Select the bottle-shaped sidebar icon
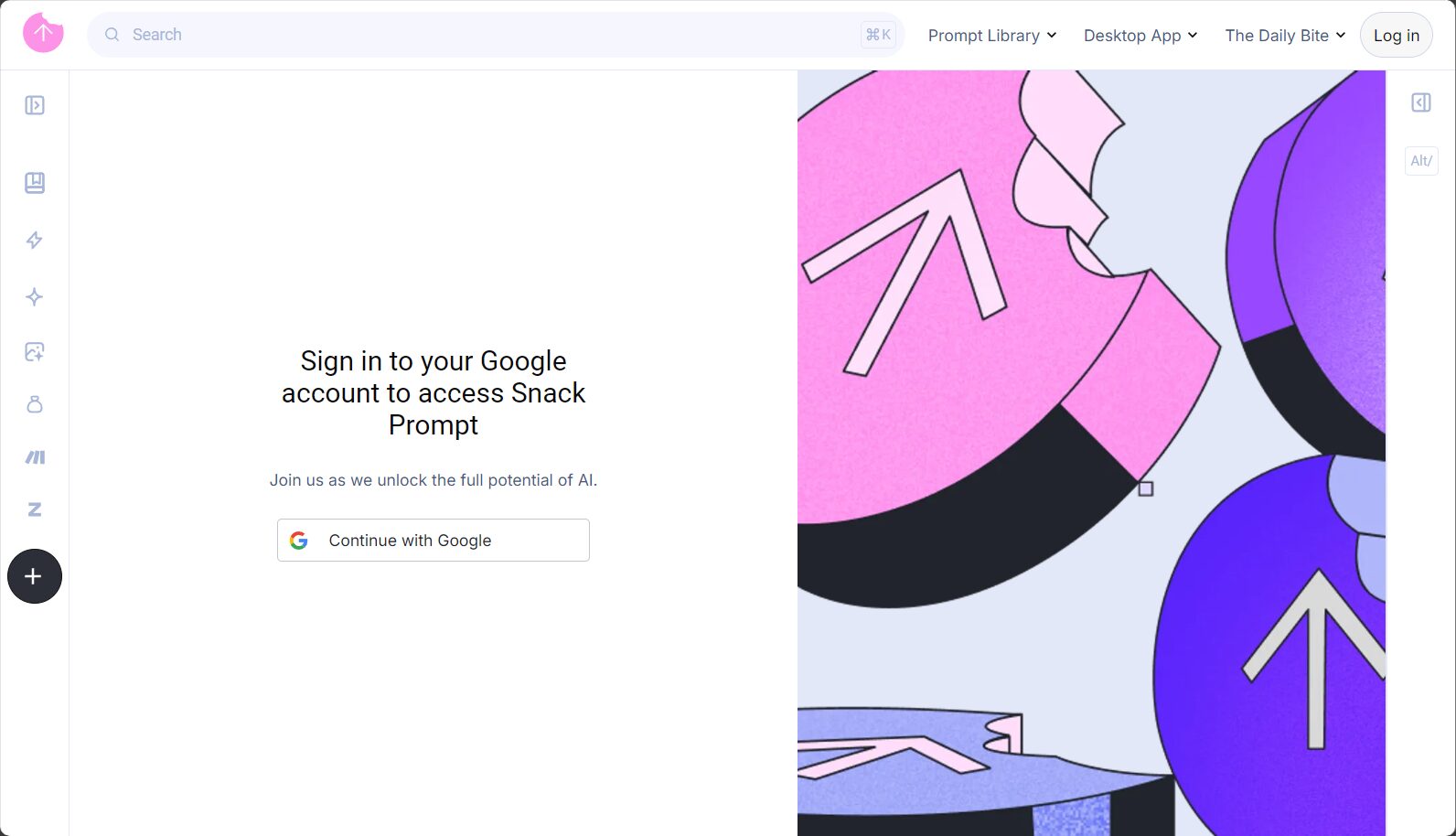Viewport: 1456px width, 836px height. (x=35, y=404)
